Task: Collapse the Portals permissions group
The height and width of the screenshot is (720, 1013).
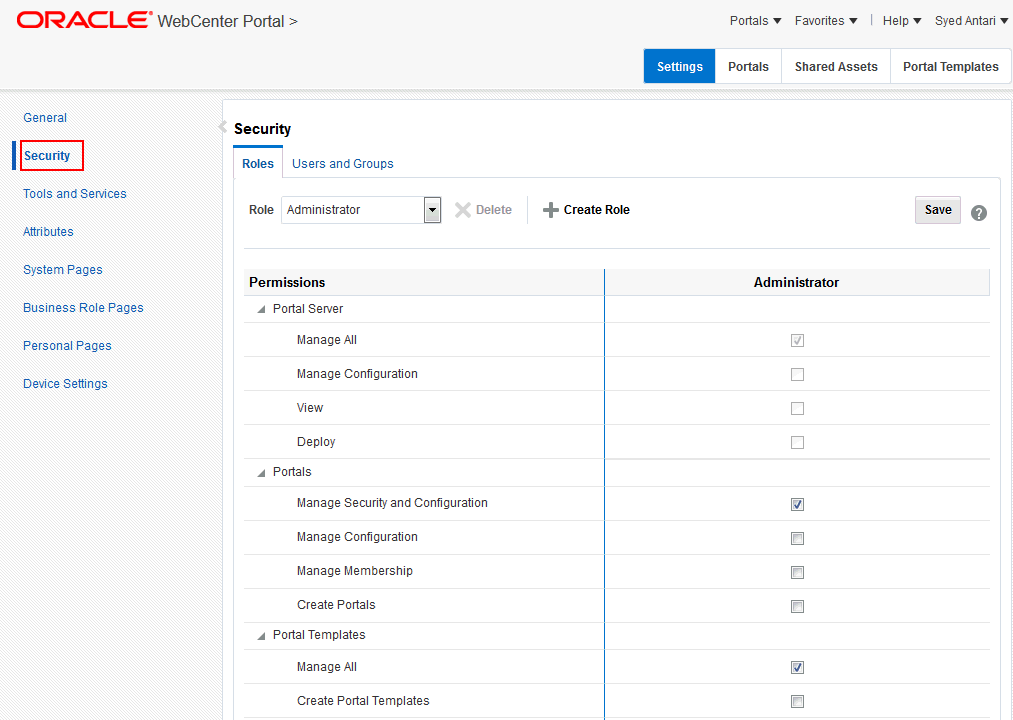Action: point(262,472)
